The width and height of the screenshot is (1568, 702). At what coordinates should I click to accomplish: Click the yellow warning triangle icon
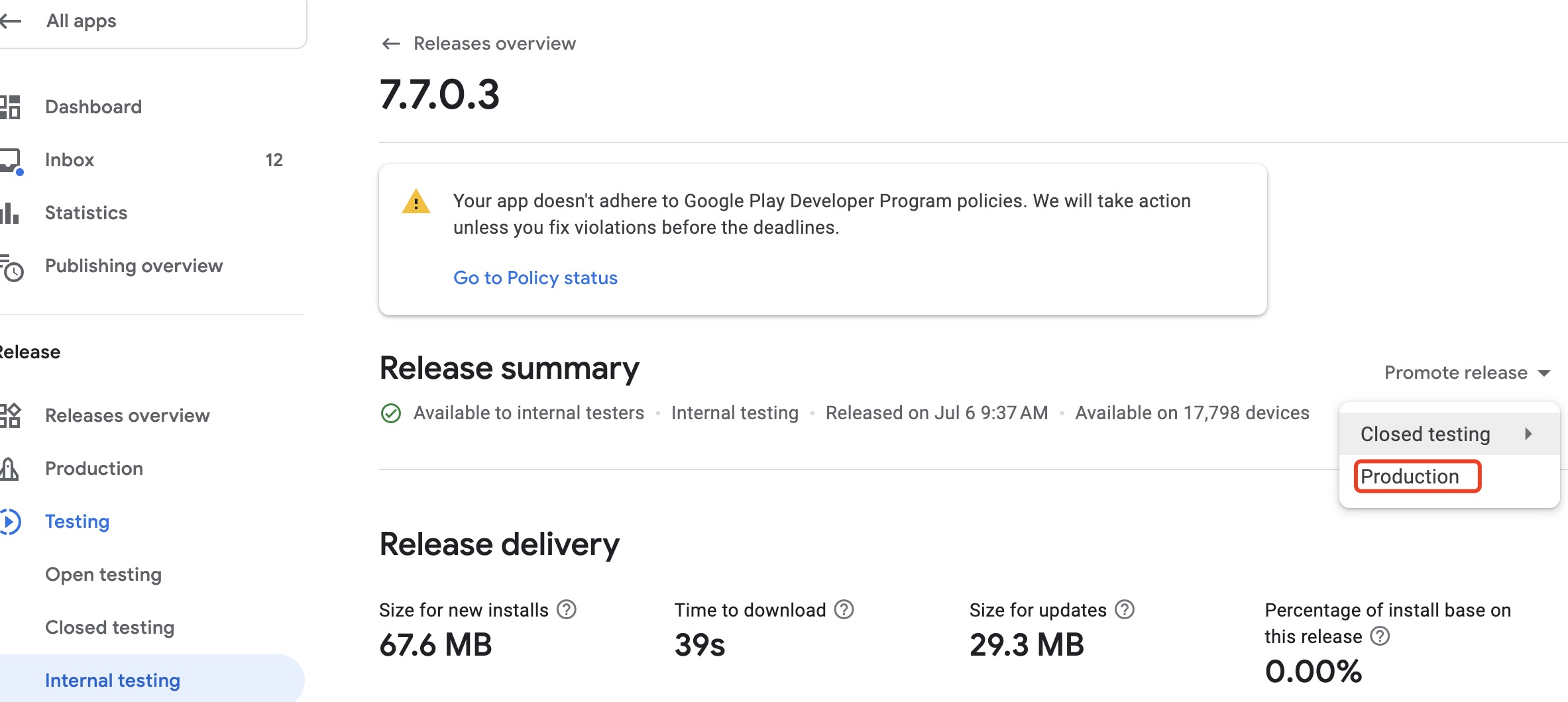click(416, 201)
